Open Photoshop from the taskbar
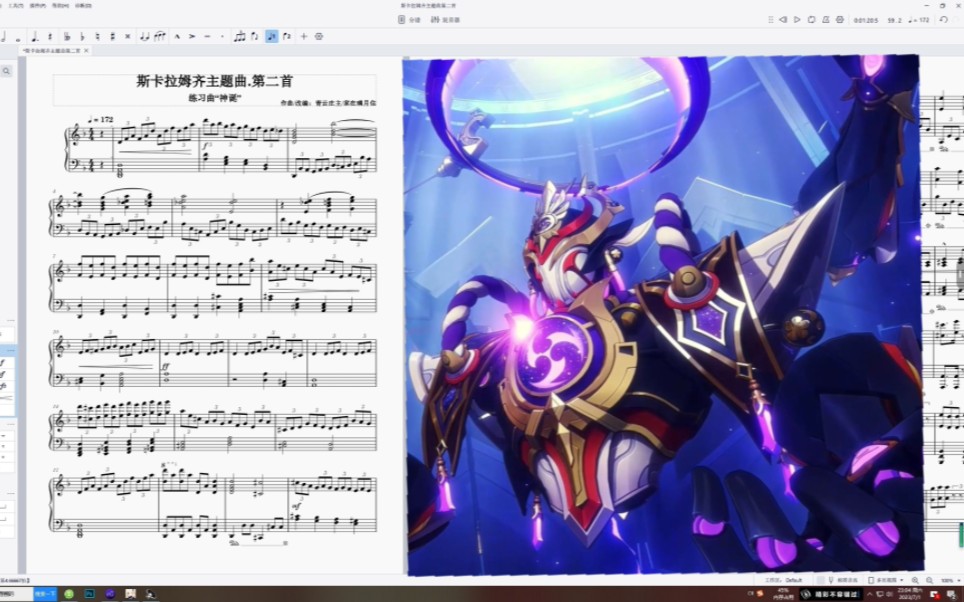This screenshot has height=602, width=964. [x=90, y=594]
